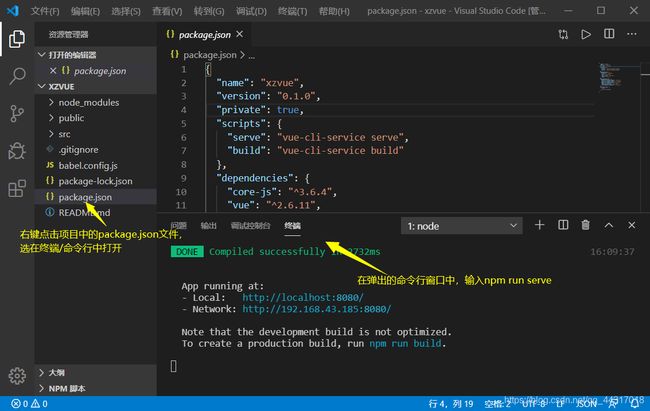Open the Extensions view
The height and width of the screenshot is (411, 650).
coord(17,188)
